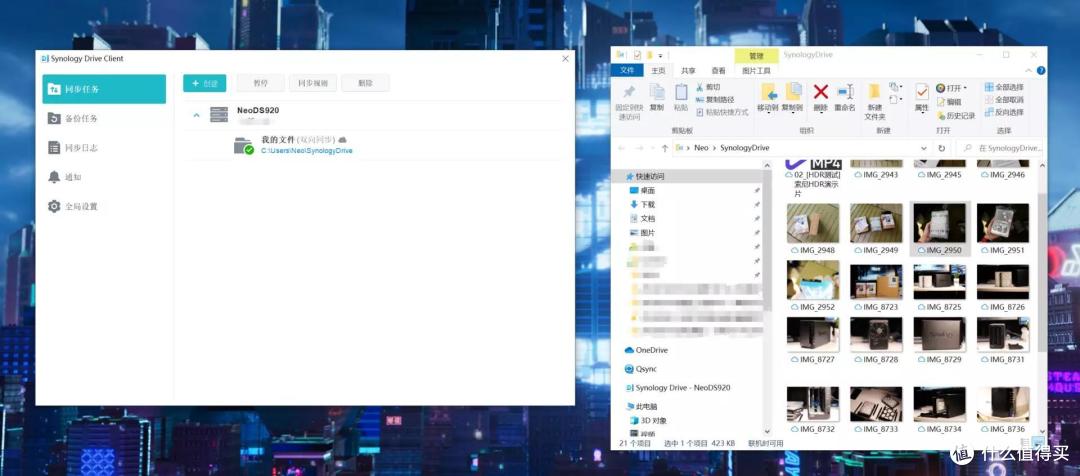
Task: Go up one folder level in Explorer
Action: (x=665, y=148)
